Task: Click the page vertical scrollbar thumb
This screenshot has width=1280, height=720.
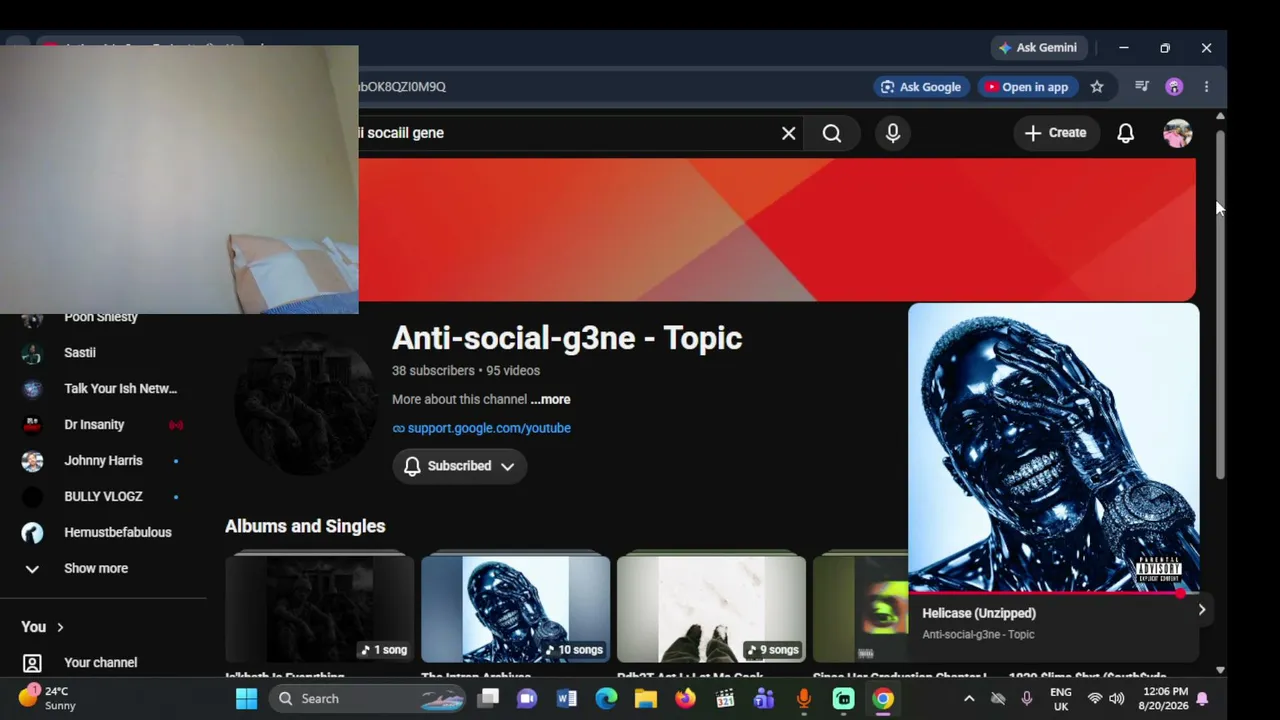Action: click(x=1220, y=303)
